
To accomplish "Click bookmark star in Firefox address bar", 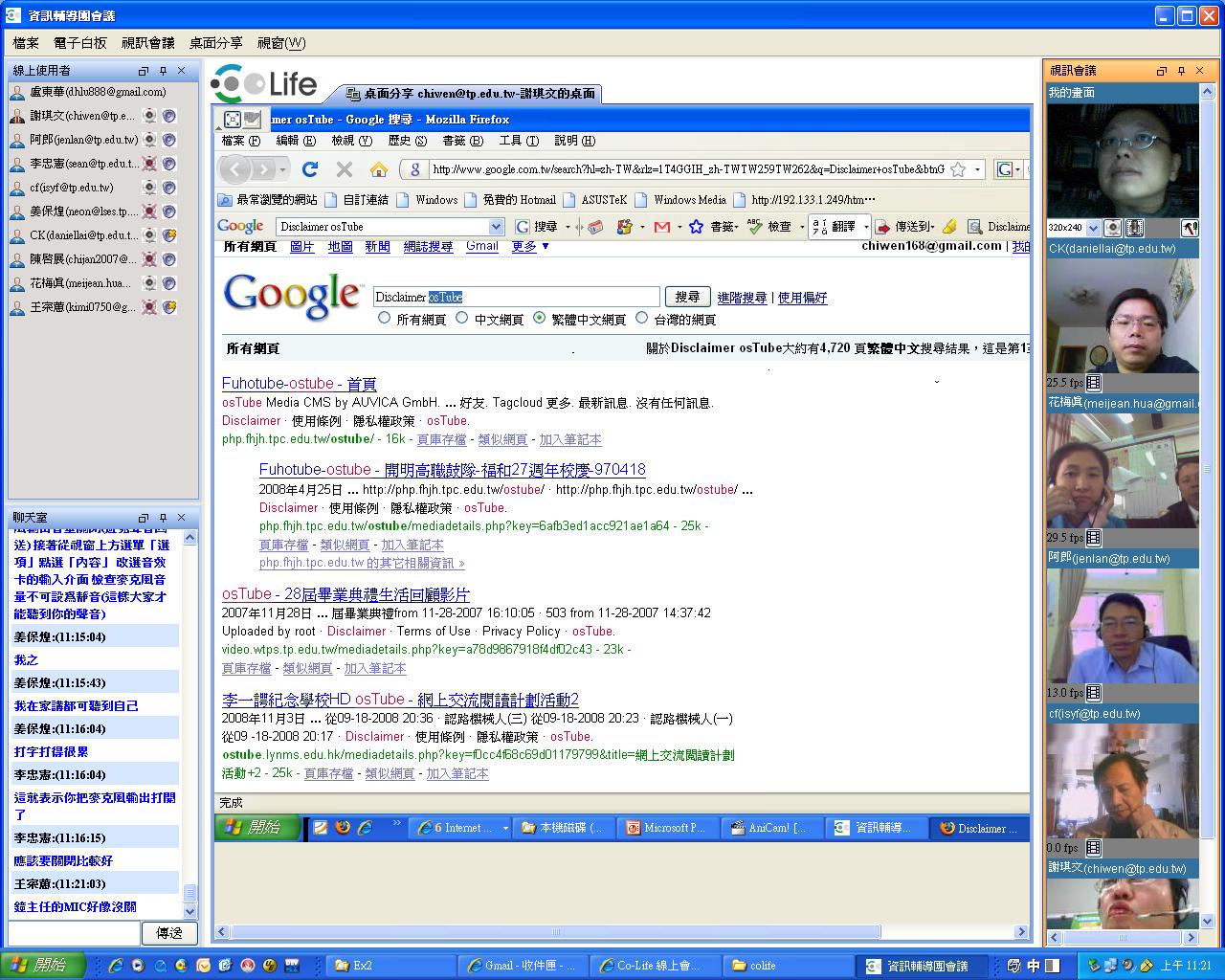I will (958, 169).
